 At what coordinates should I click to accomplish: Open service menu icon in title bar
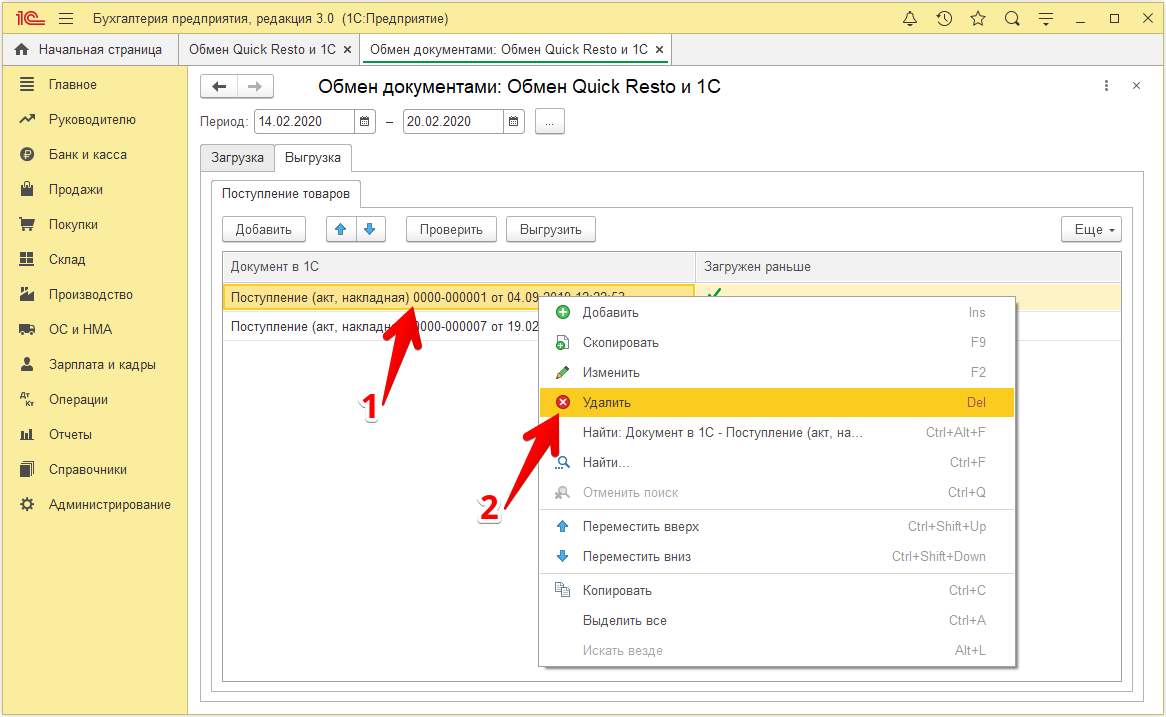click(1046, 19)
